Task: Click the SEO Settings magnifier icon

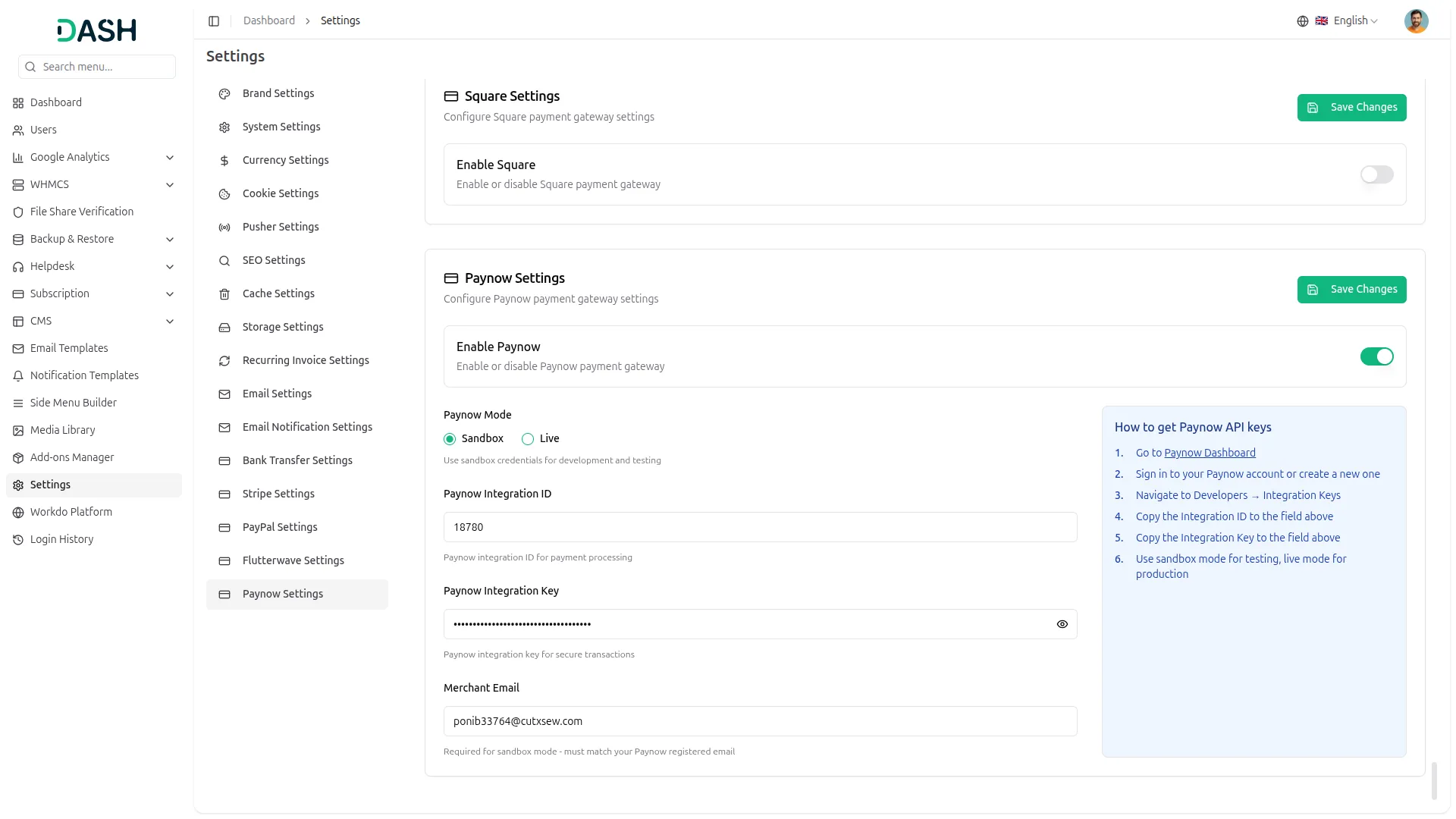Action: [224, 261]
